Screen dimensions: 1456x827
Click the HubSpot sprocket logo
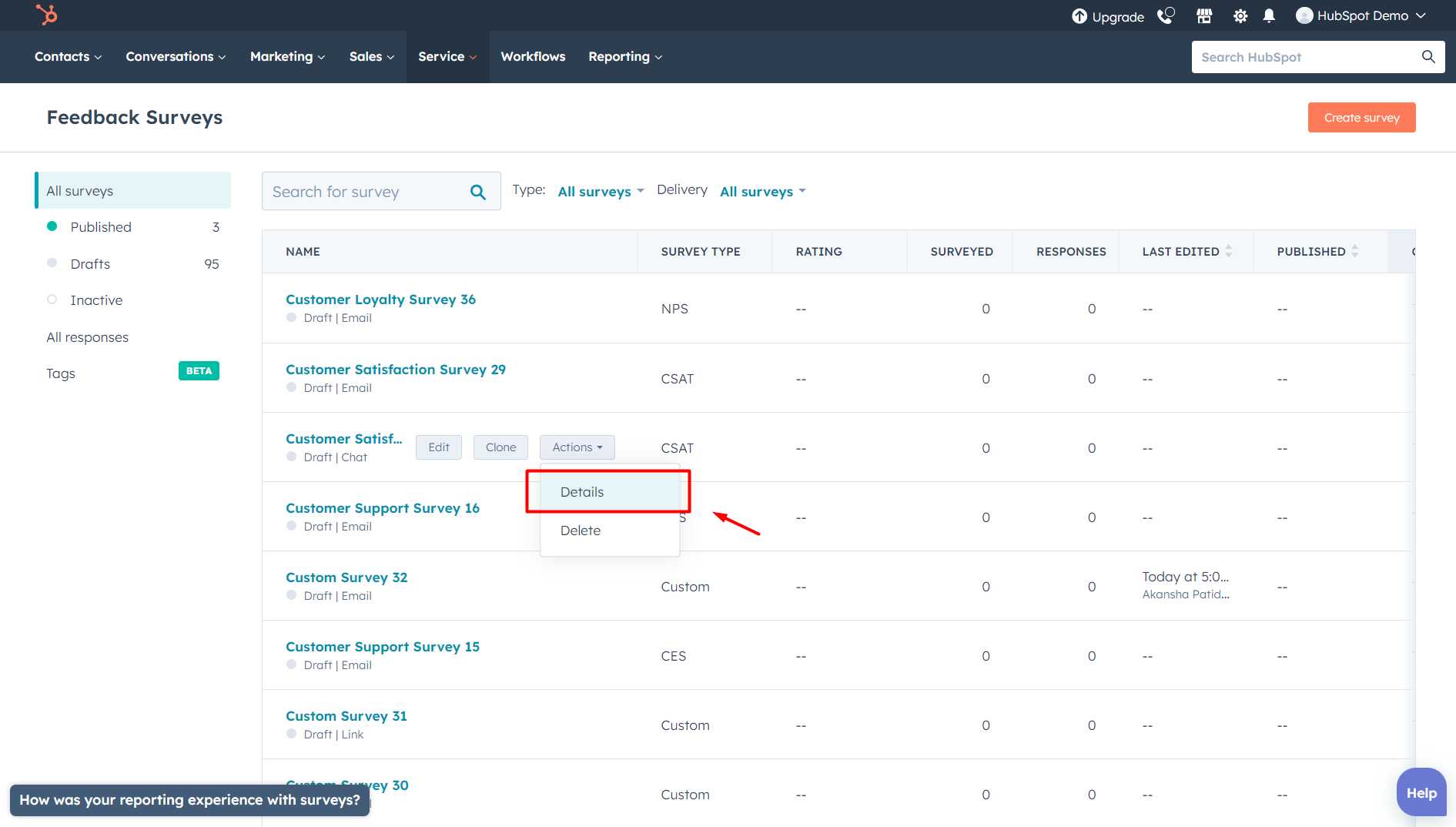47,15
